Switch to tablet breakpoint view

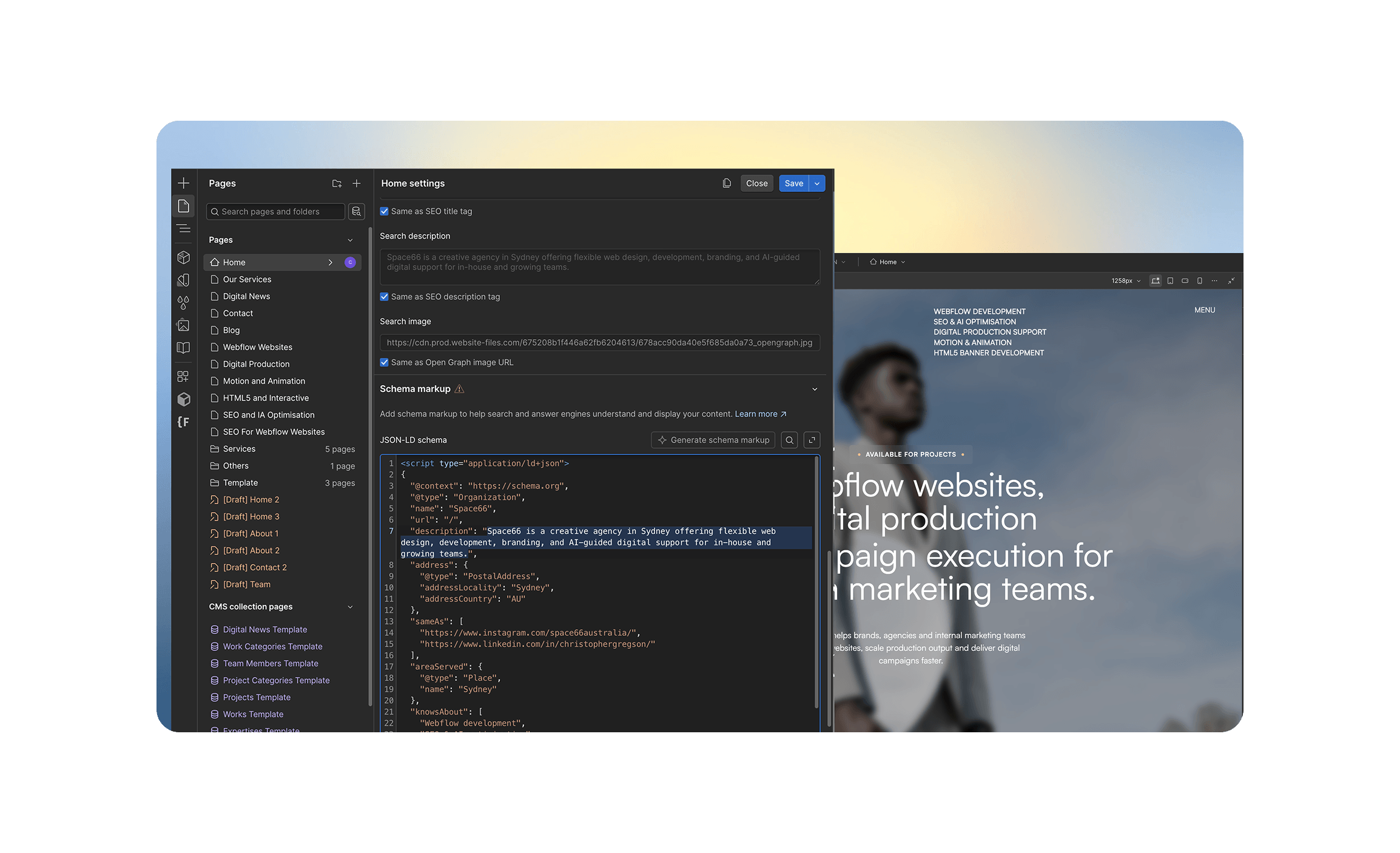point(1171,281)
